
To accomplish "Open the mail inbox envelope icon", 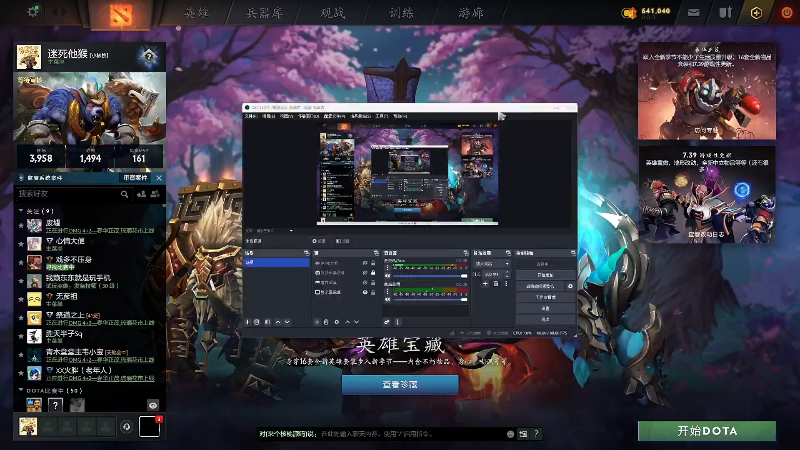I will [693, 12].
